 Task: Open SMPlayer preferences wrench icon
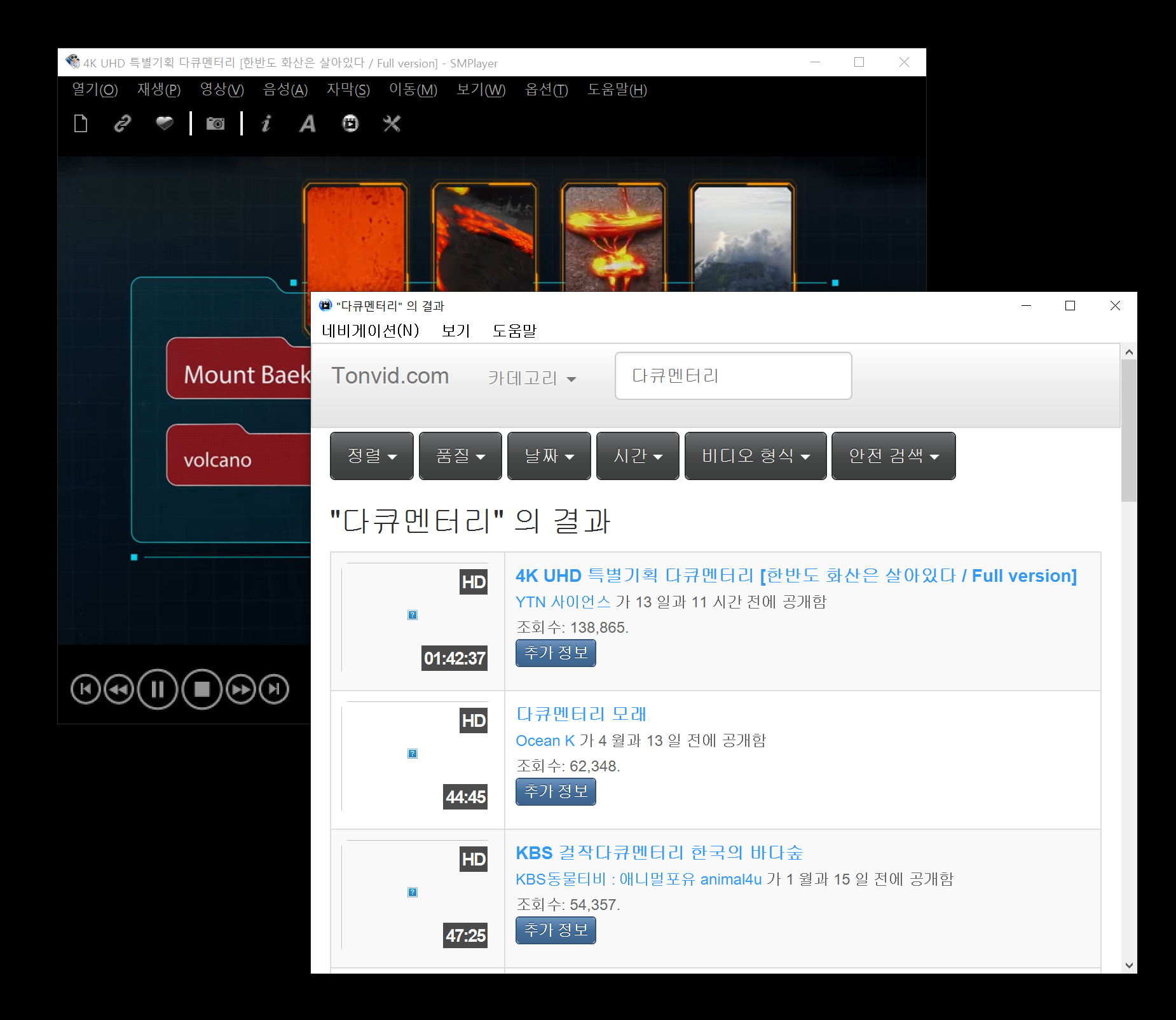pos(392,123)
